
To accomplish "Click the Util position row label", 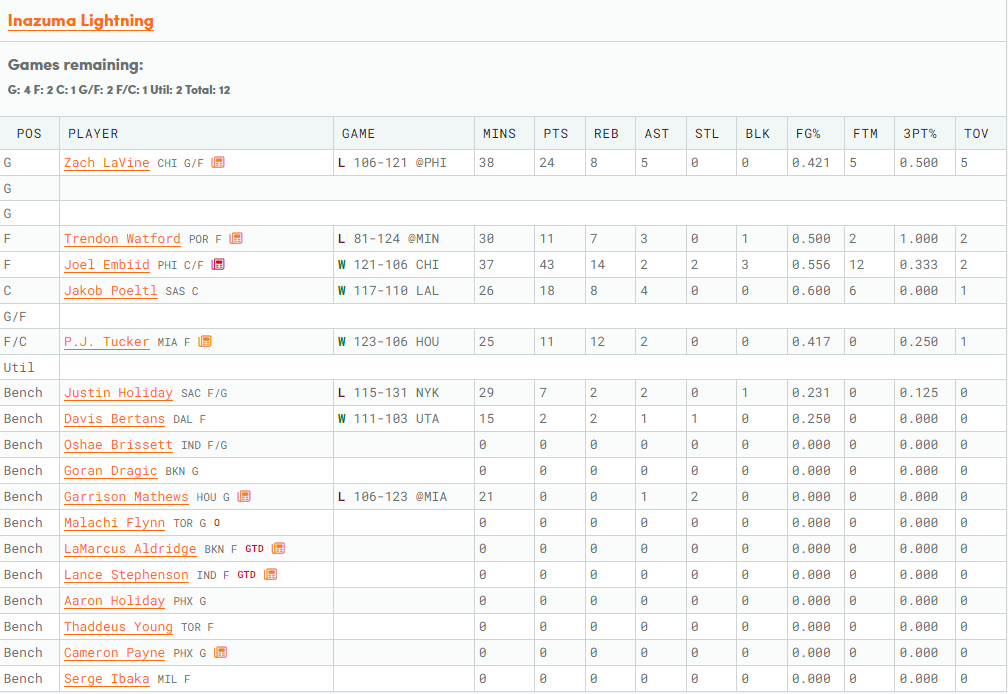I will click(19, 368).
